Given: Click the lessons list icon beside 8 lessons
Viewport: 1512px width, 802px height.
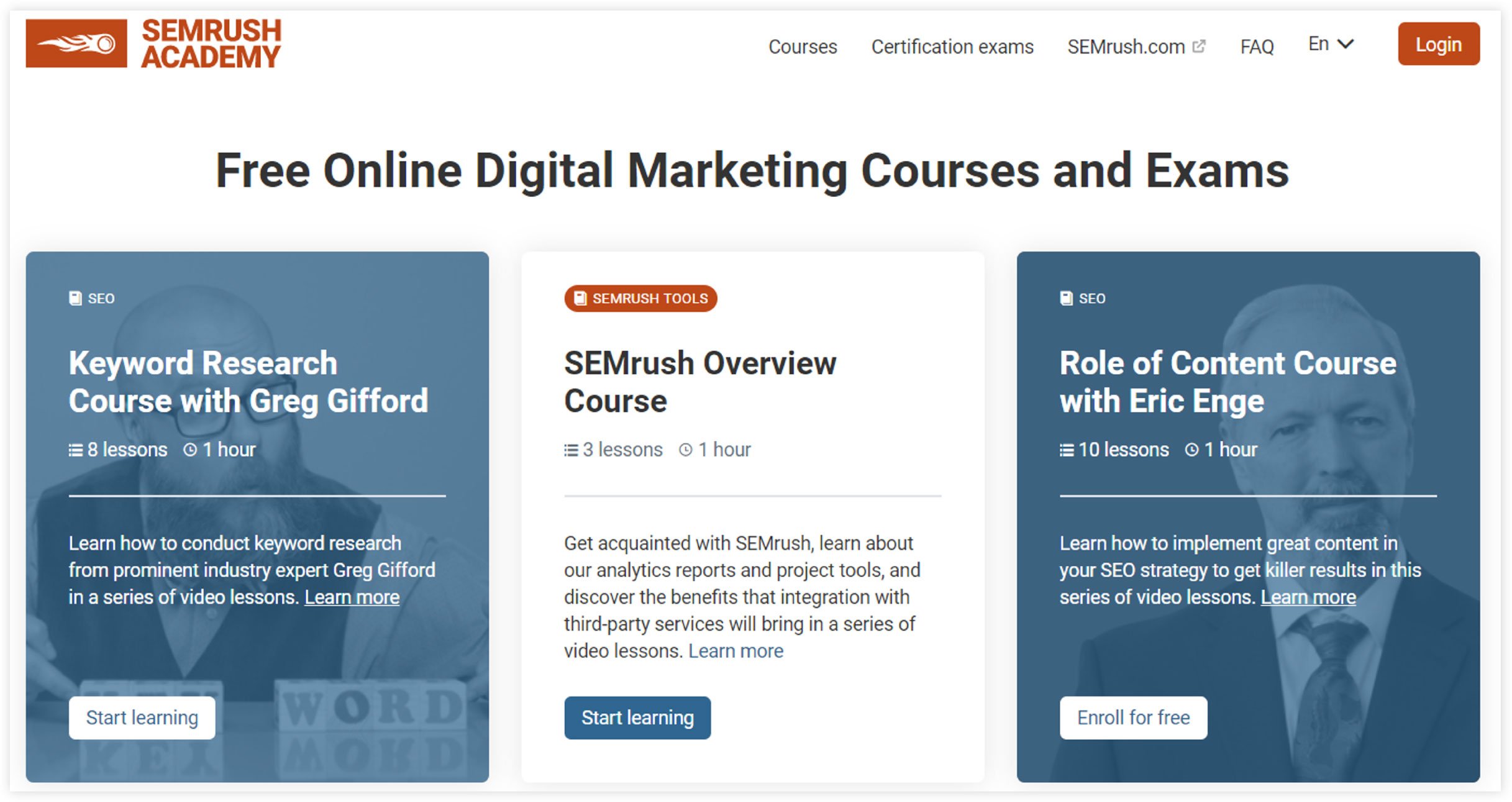Looking at the screenshot, I should (x=75, y=450).
